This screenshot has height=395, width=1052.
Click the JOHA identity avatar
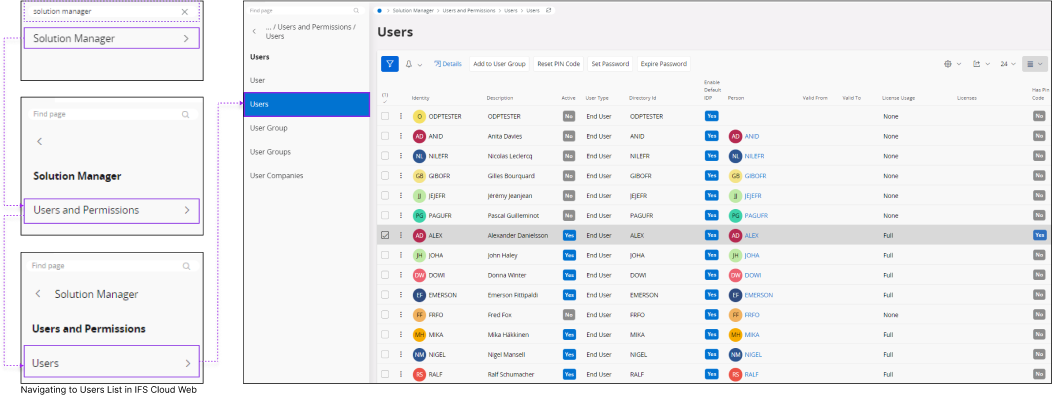point(419,255)
